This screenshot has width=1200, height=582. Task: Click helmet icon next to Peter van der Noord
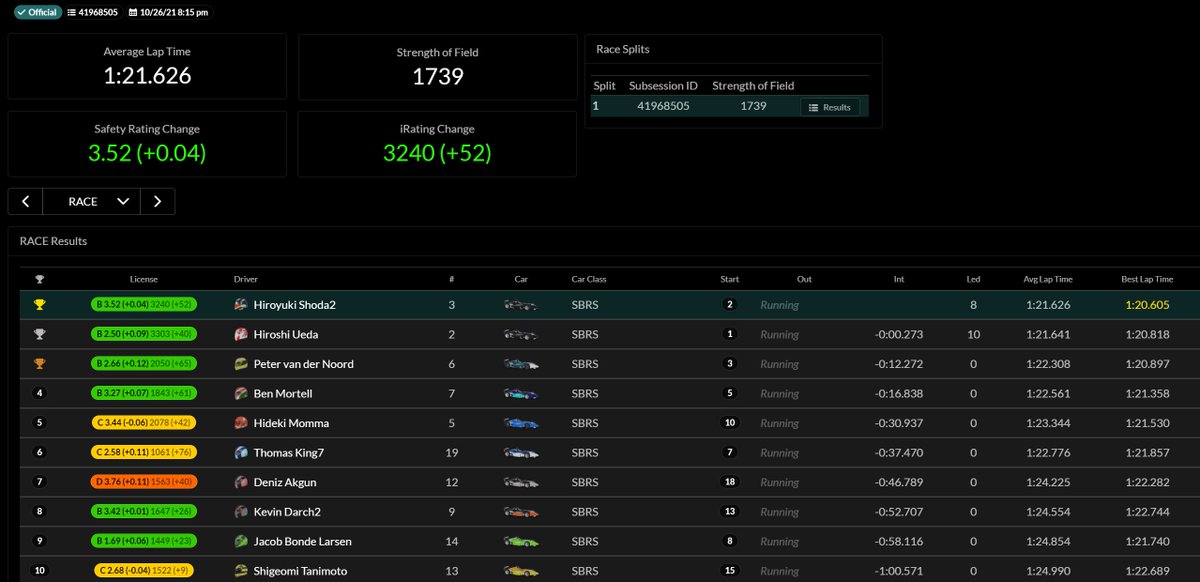click(x=240, y=364)
